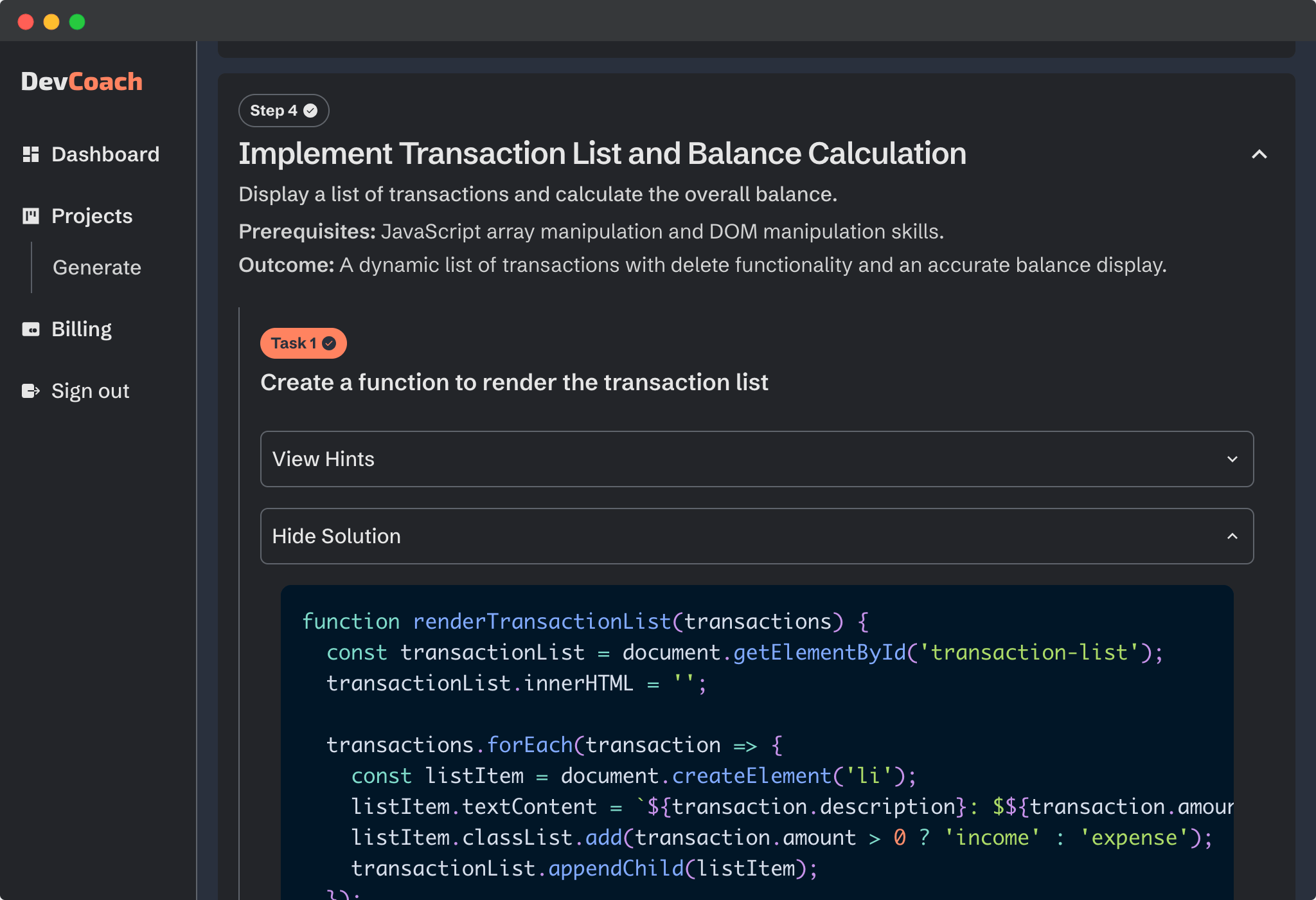Click the checkmark icon on the Task 1 badge
This screenshot has height=900, width=1316.
pos(330,343)
